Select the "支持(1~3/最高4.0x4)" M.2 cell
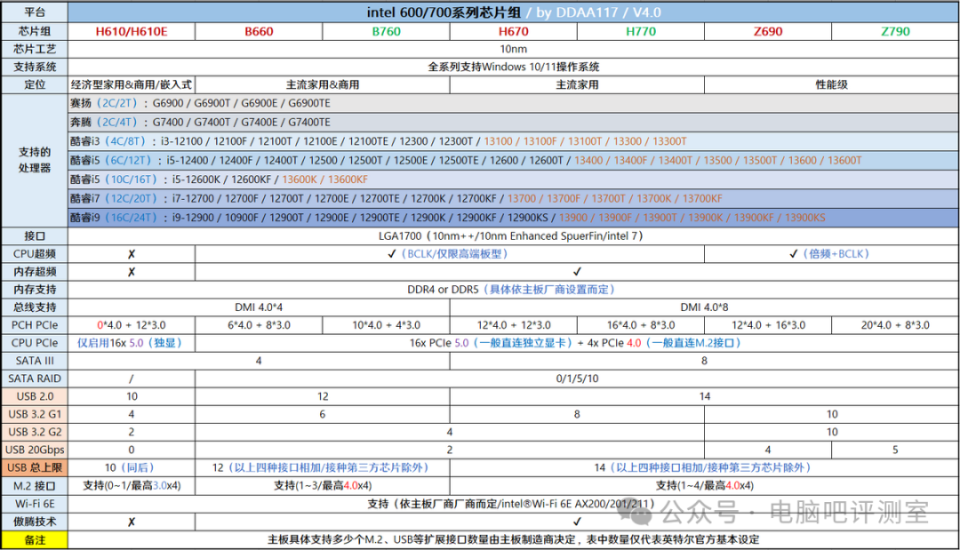 pos(323,485)
